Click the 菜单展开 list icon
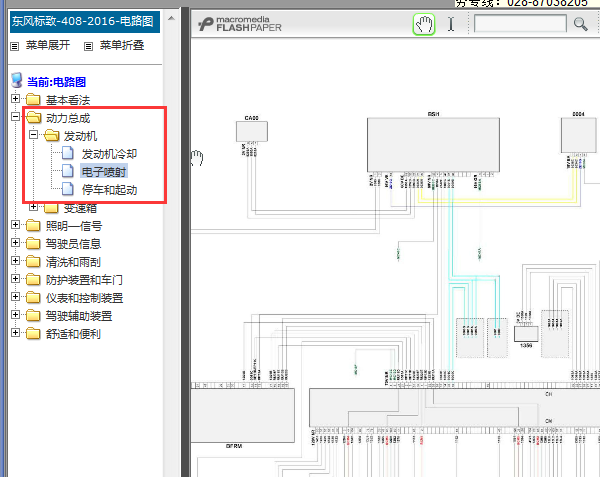This screenshot has height=477, width=600. click(15, 46)
